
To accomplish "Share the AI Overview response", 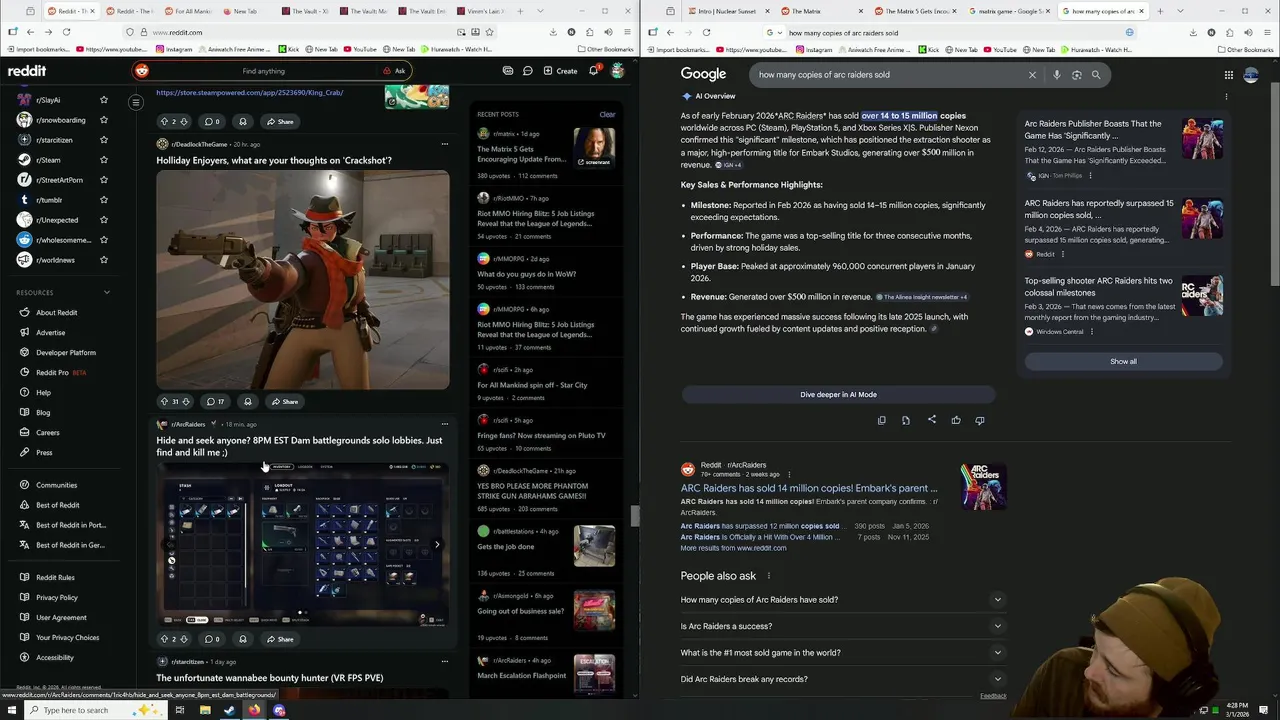I will (931, 420).
